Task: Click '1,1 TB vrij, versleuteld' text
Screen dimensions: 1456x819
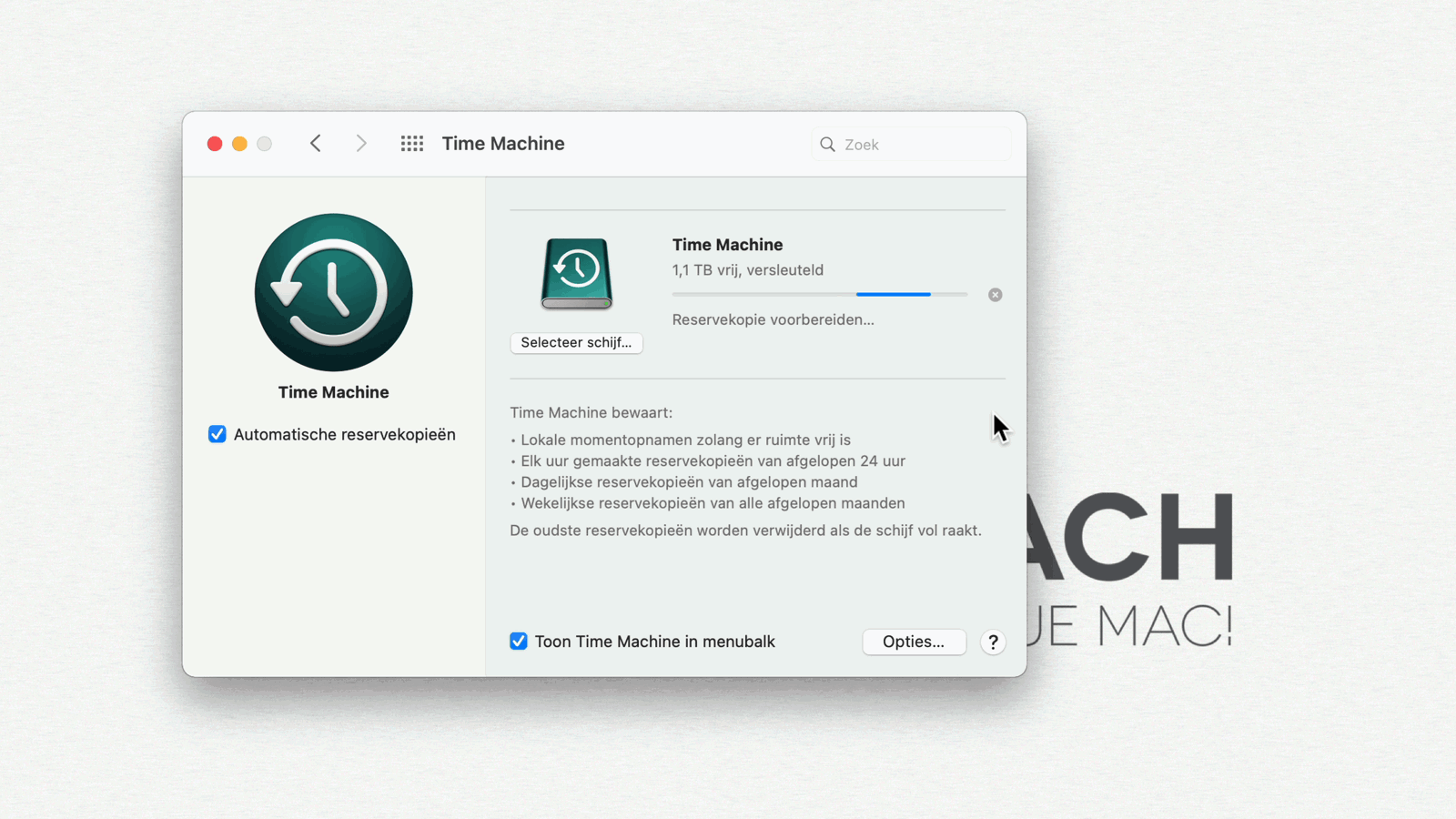Action: pos(748,270)
